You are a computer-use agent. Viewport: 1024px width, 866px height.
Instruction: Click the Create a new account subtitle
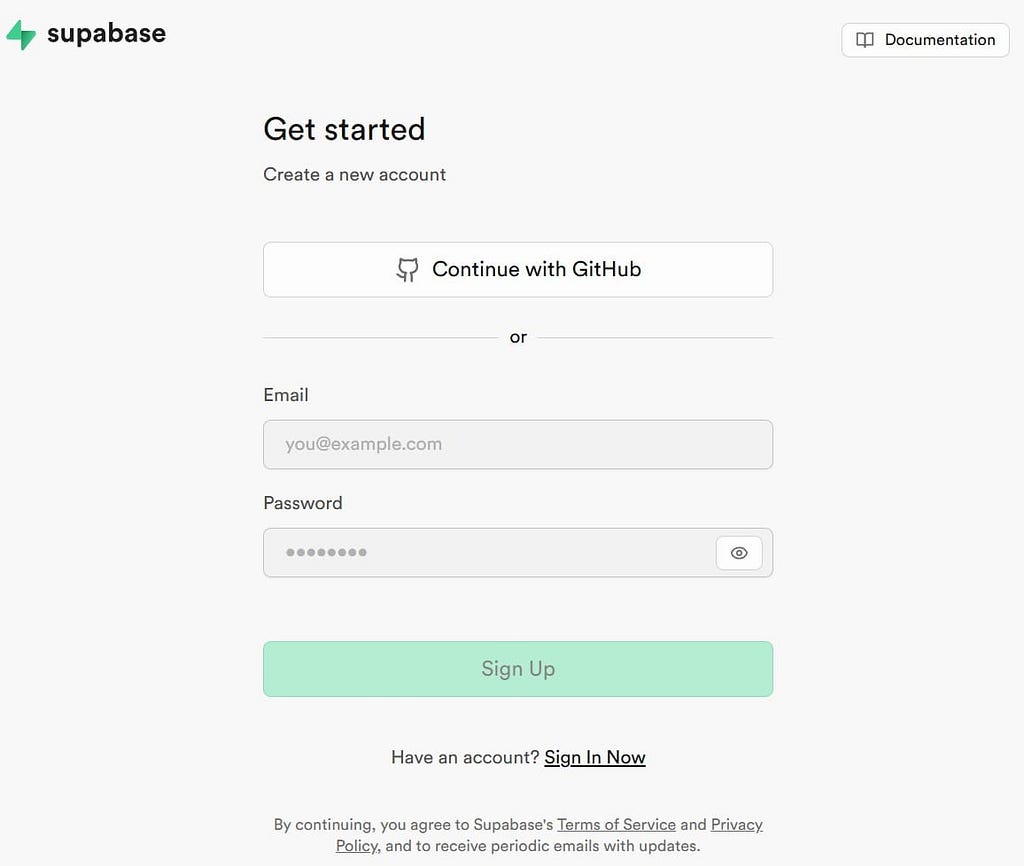(355, 174)
